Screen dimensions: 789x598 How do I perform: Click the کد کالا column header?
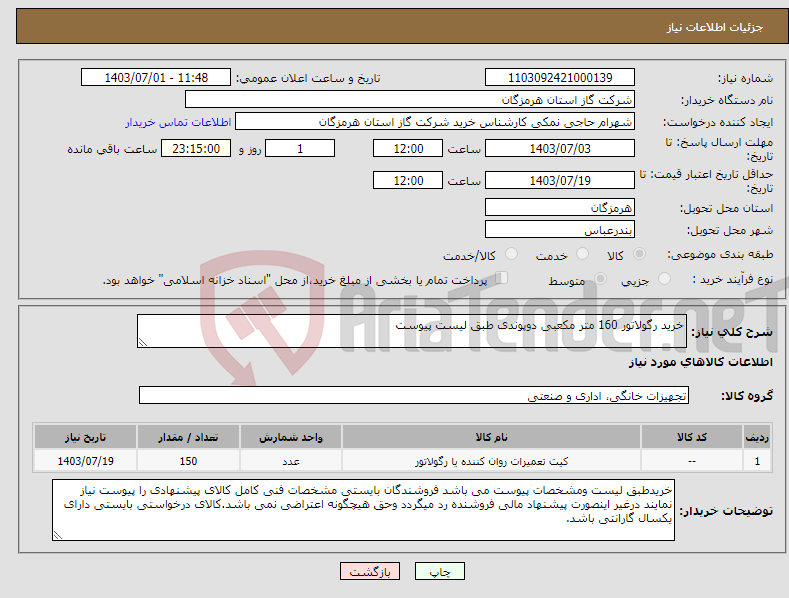coord(692,437)
